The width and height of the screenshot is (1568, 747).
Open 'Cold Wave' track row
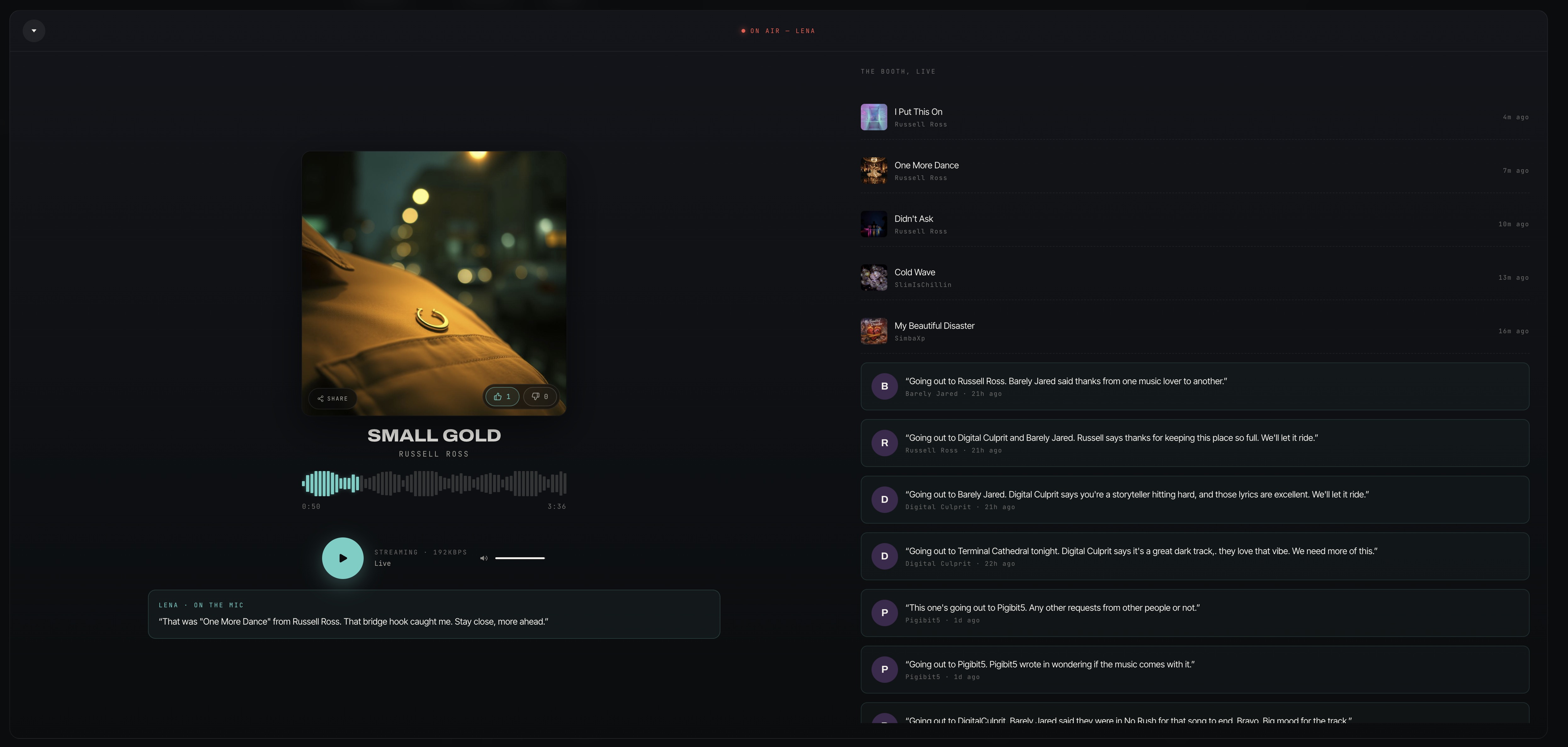[1194, 278]
